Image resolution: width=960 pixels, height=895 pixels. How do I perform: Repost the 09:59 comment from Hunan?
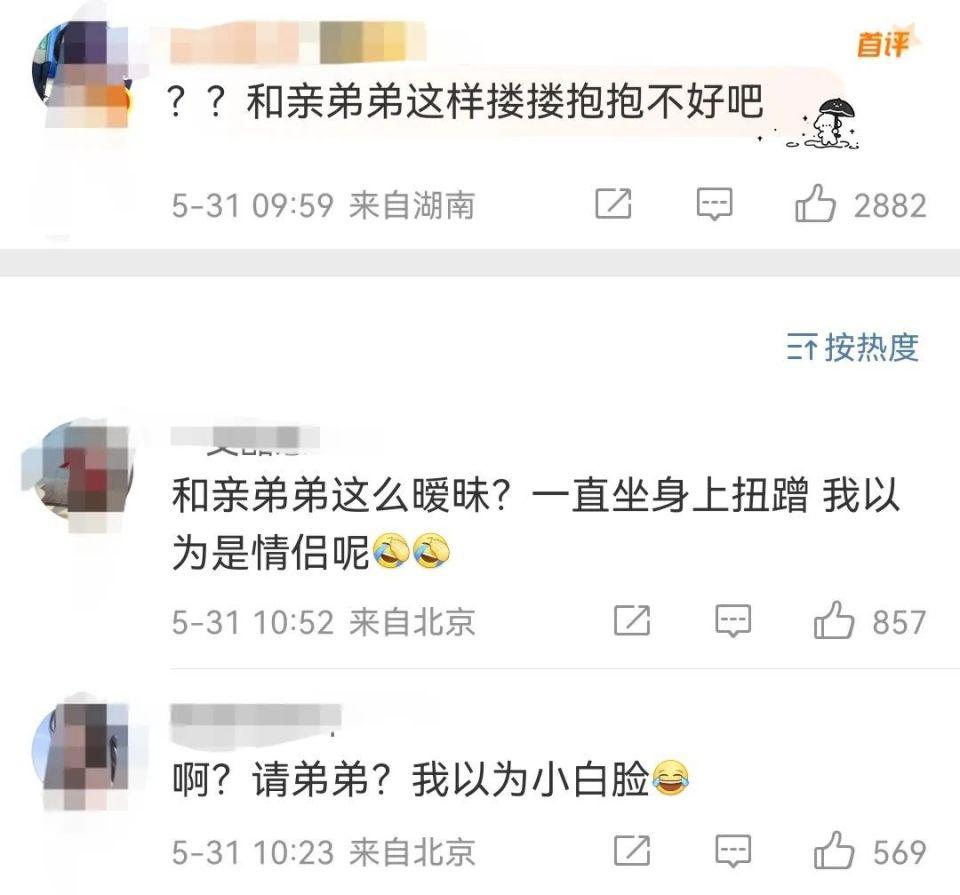tap(613, 204)
